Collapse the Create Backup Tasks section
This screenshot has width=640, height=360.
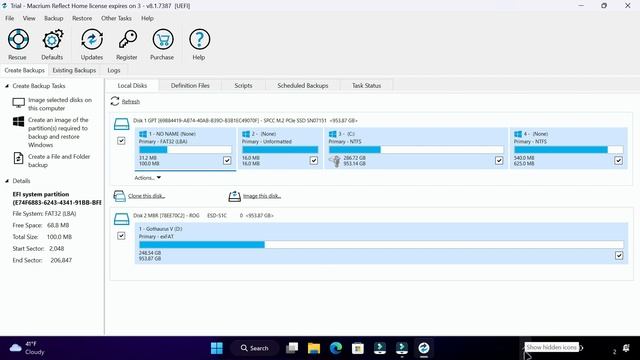point(7,86)
